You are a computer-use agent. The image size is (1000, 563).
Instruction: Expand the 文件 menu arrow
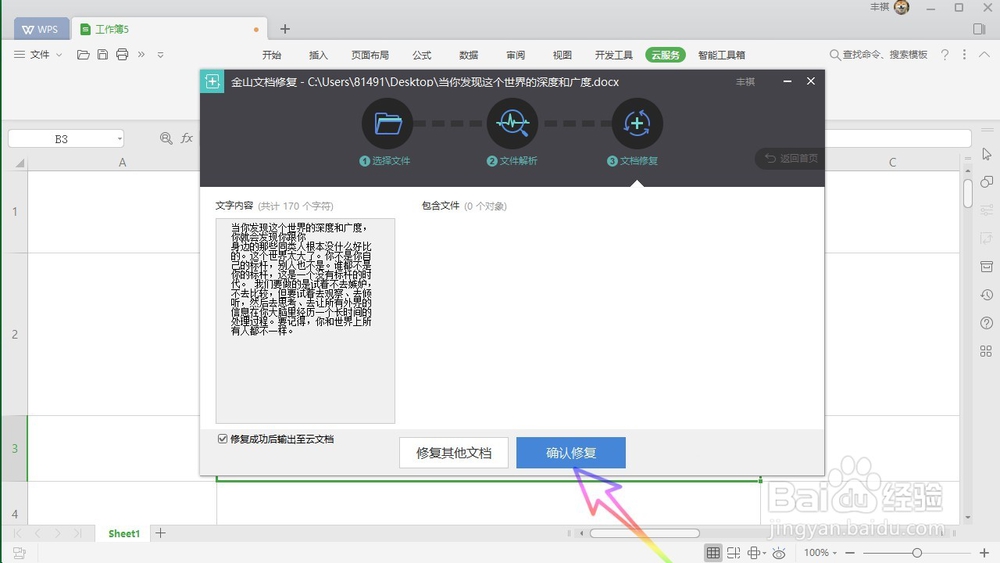[59, 55]
